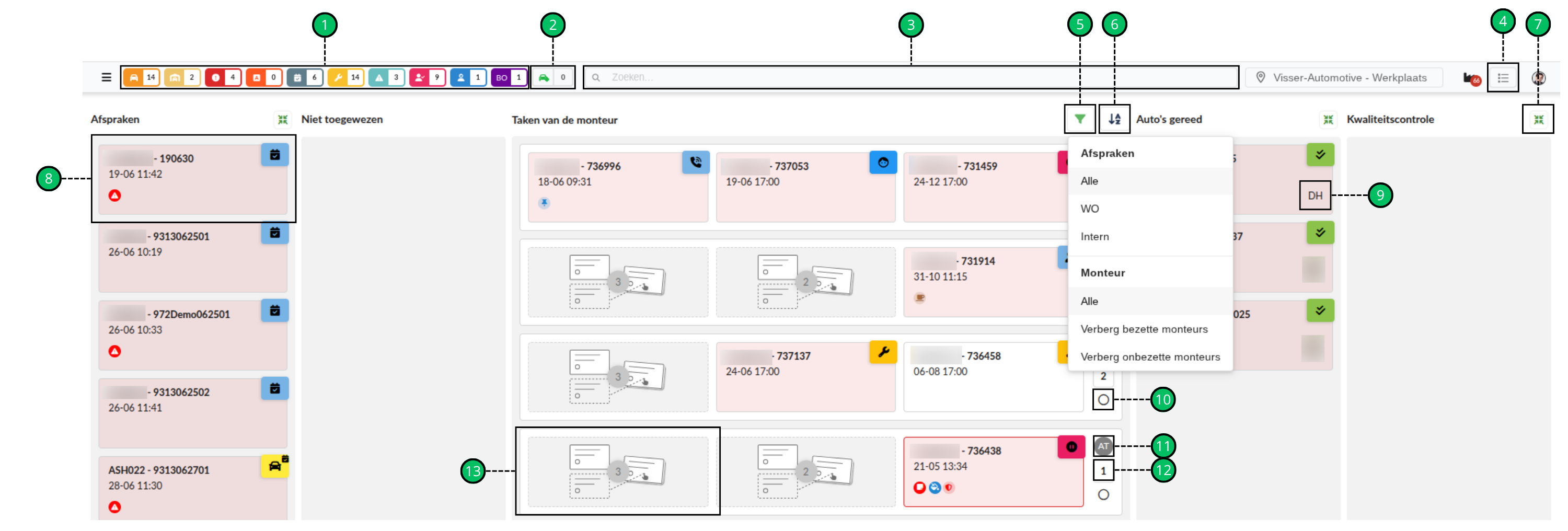
Task: Open the hamburger menu
Action: [106, 77]
